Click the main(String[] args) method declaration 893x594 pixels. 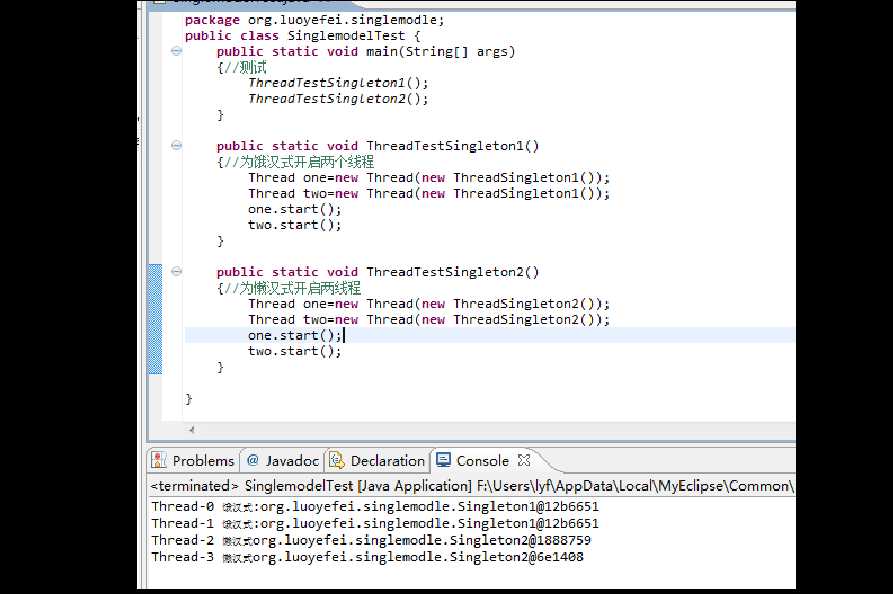tap(366, 51)
